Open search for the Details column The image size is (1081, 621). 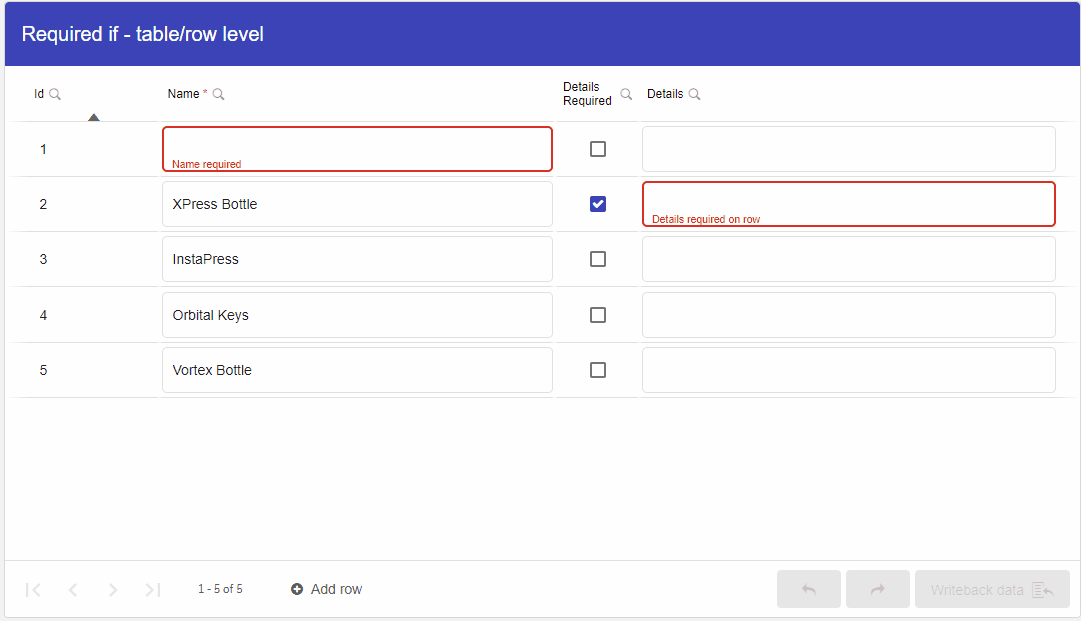point(694,94)
